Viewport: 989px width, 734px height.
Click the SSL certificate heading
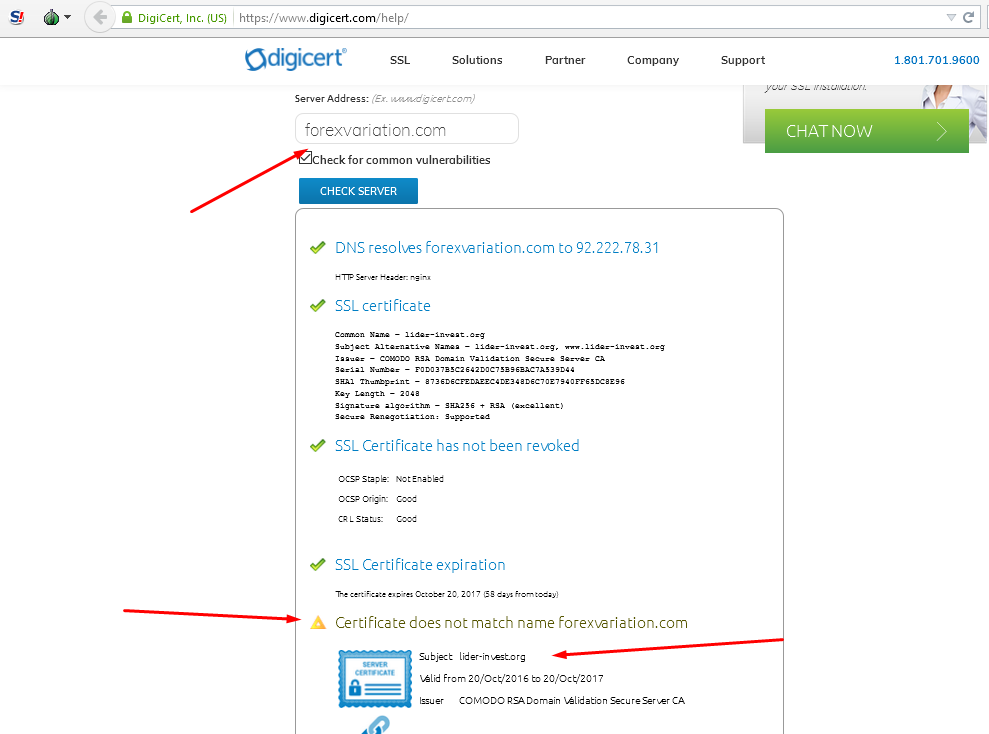(383, 306)
